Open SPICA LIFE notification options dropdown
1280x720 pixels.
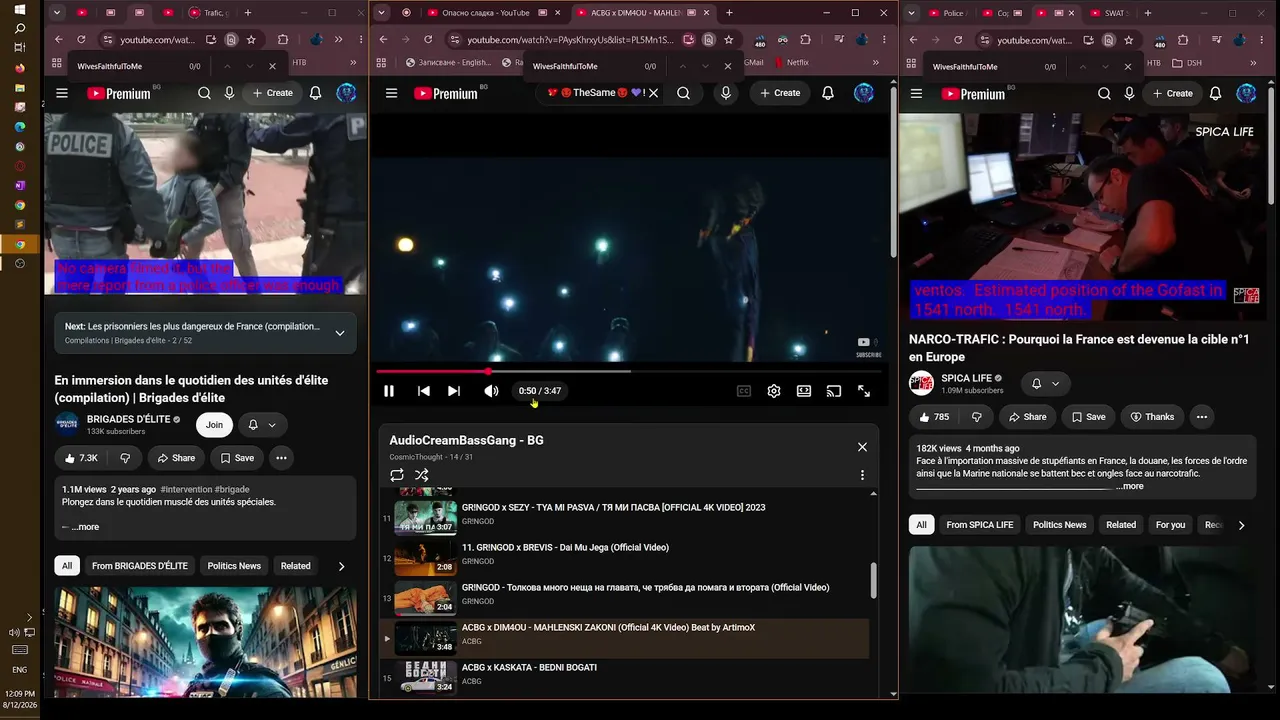coord(1045,384)
